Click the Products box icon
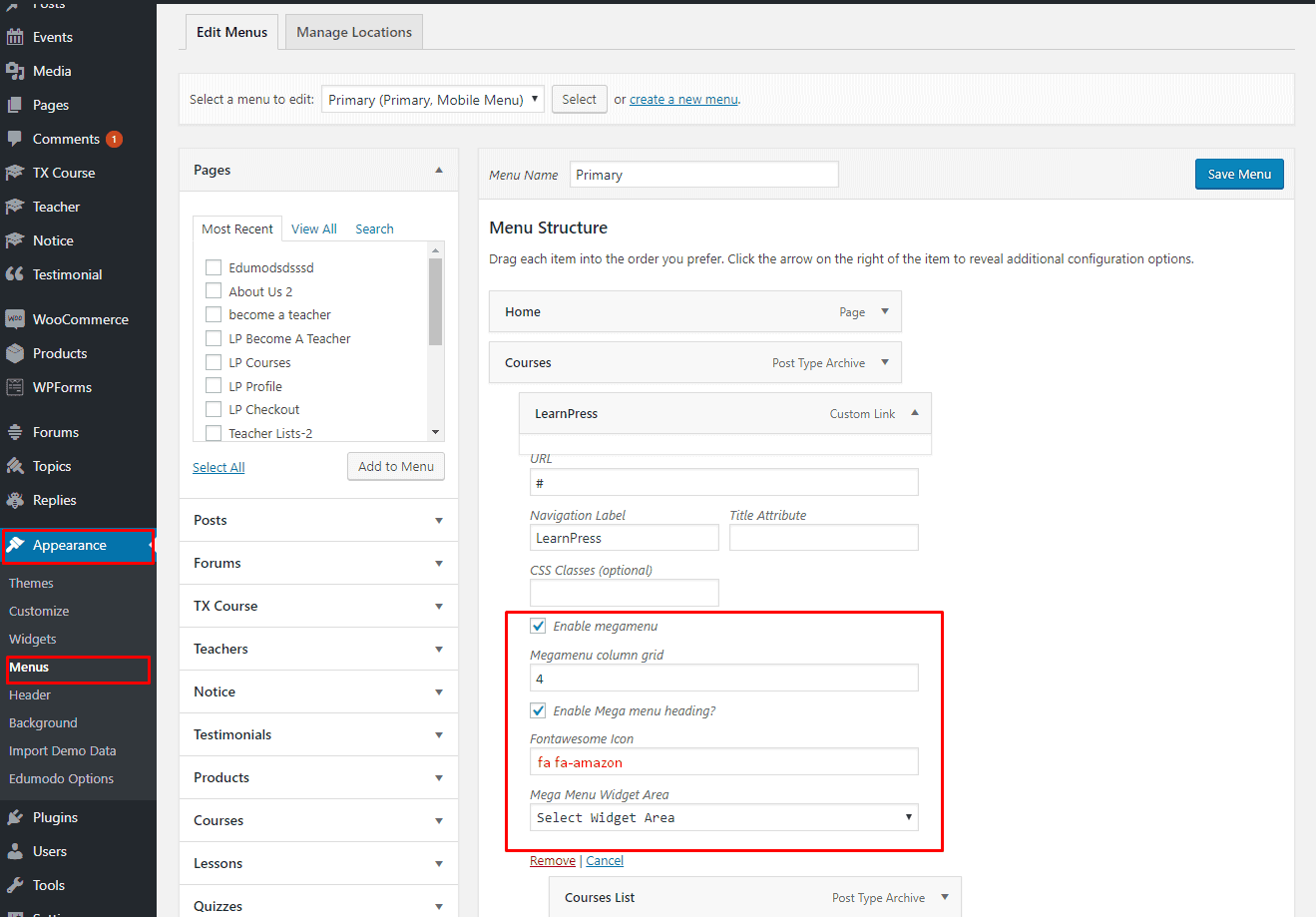The image size is (1316, 917). (x=15, y=353)
